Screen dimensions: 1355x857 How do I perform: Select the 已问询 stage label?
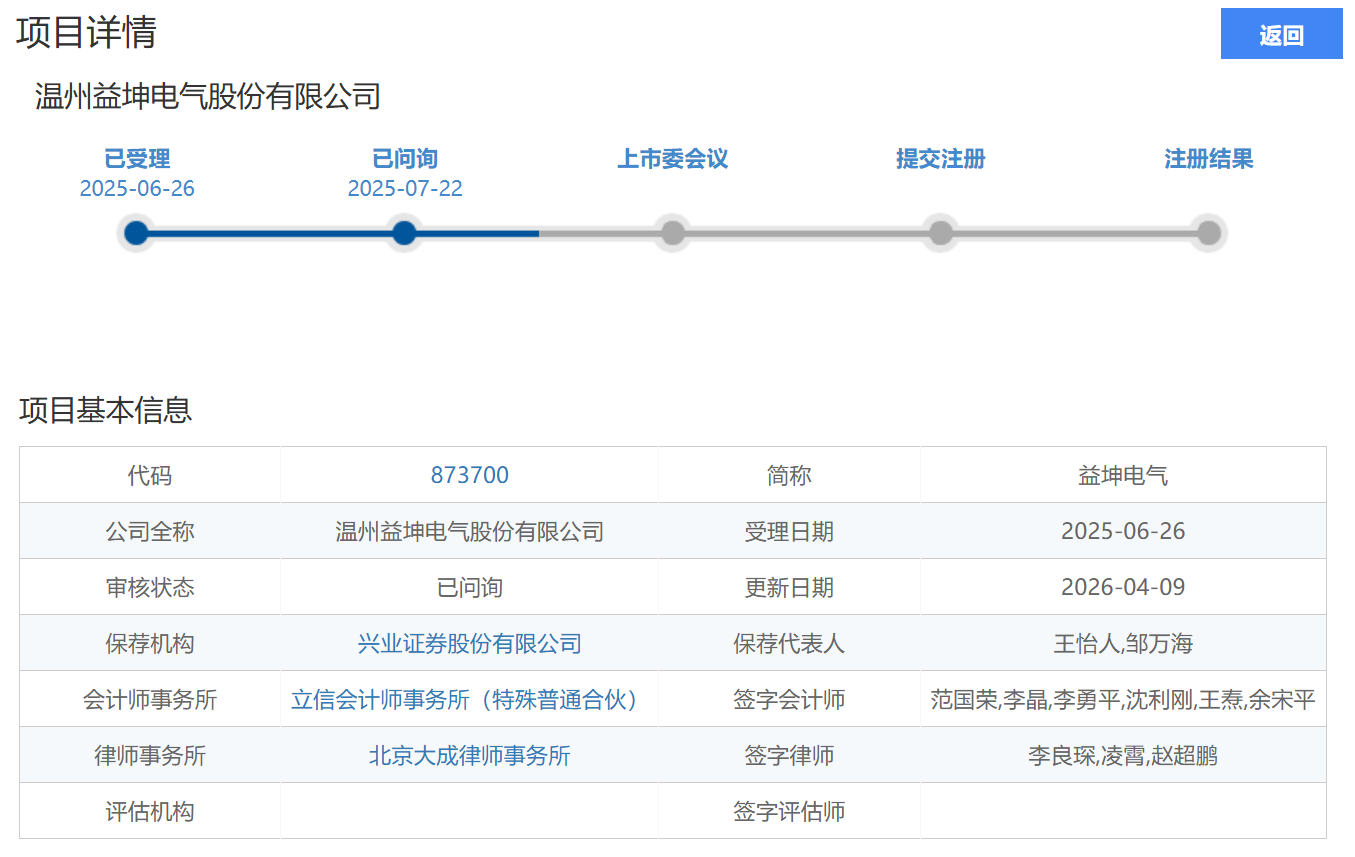404,159
